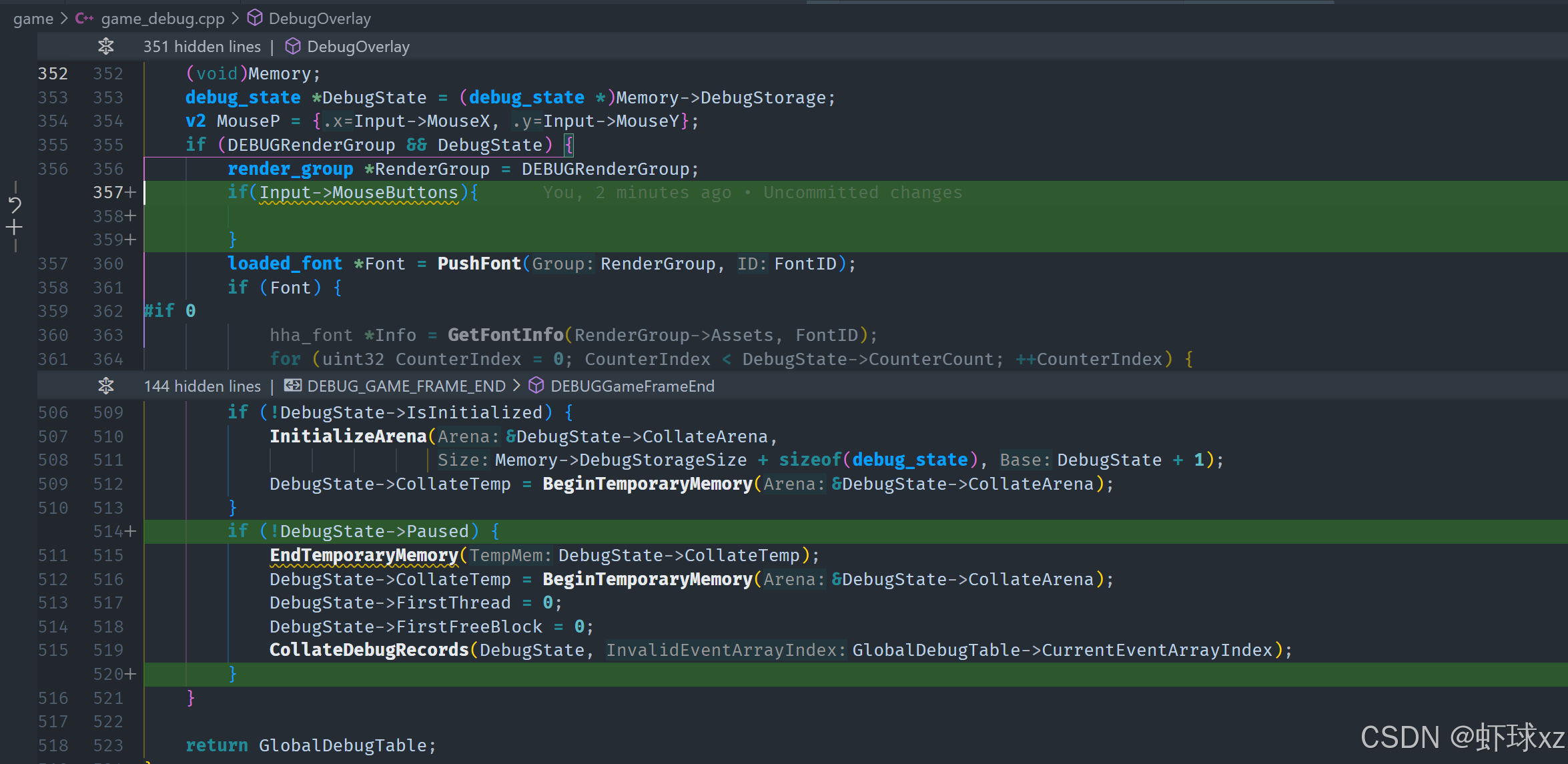Image resolution: width=1568 pixels, height=764 pixels.
Task: Click the GetFontInfo function call
Action: tap(506, 335)
